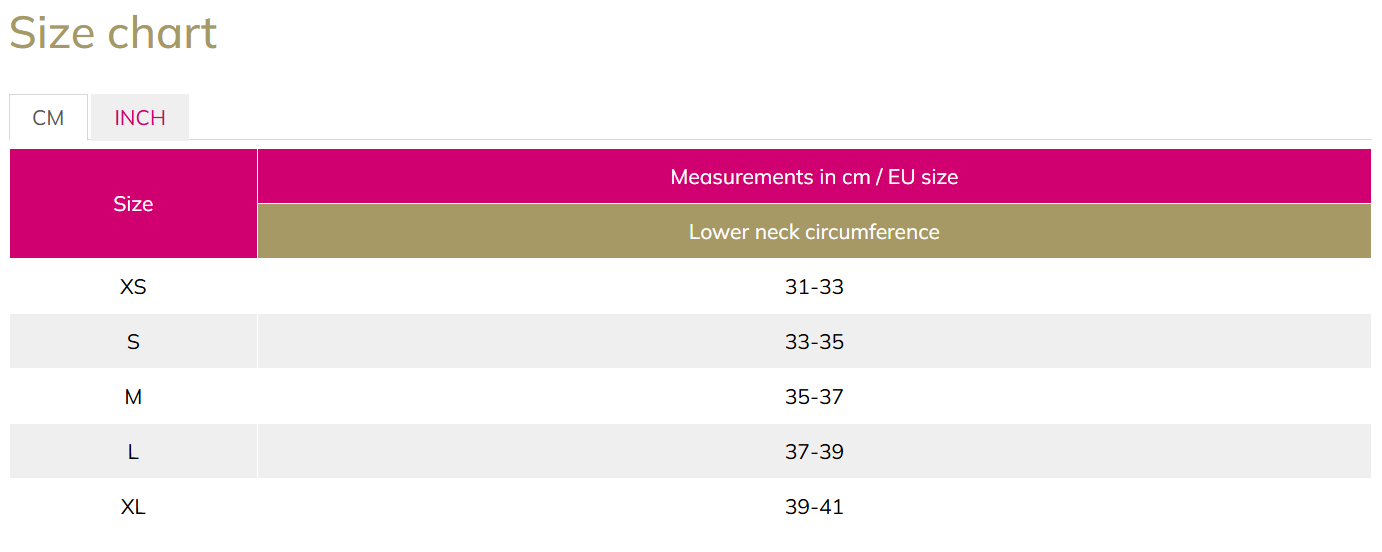This screenshot has width=1382, height=552.
Task: Click the Measurements in cm / EU size header
Action: pyautogui.click(x=814, y=177)
